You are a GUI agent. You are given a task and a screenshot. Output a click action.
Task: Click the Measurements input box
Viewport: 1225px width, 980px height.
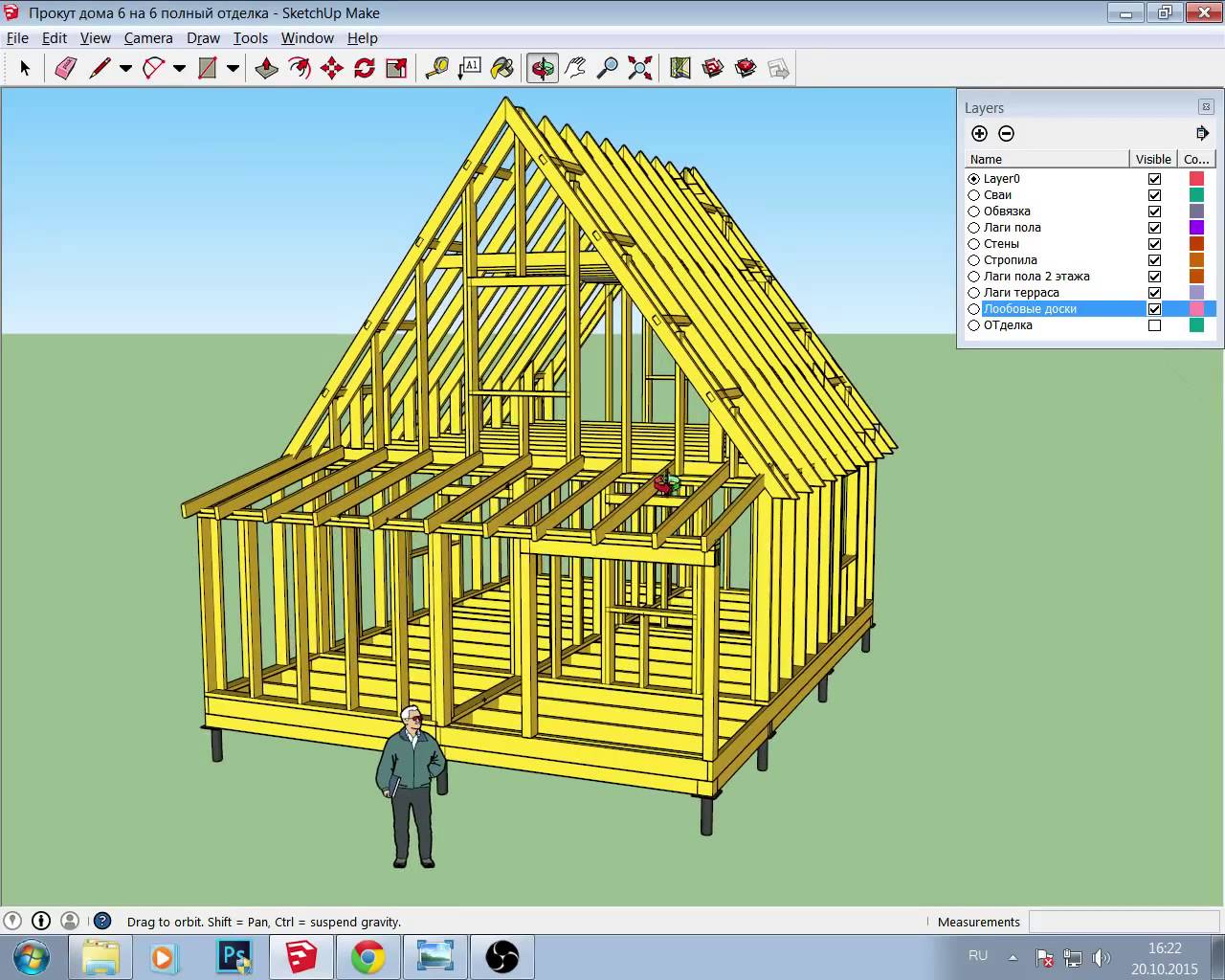click(1124, 922)
